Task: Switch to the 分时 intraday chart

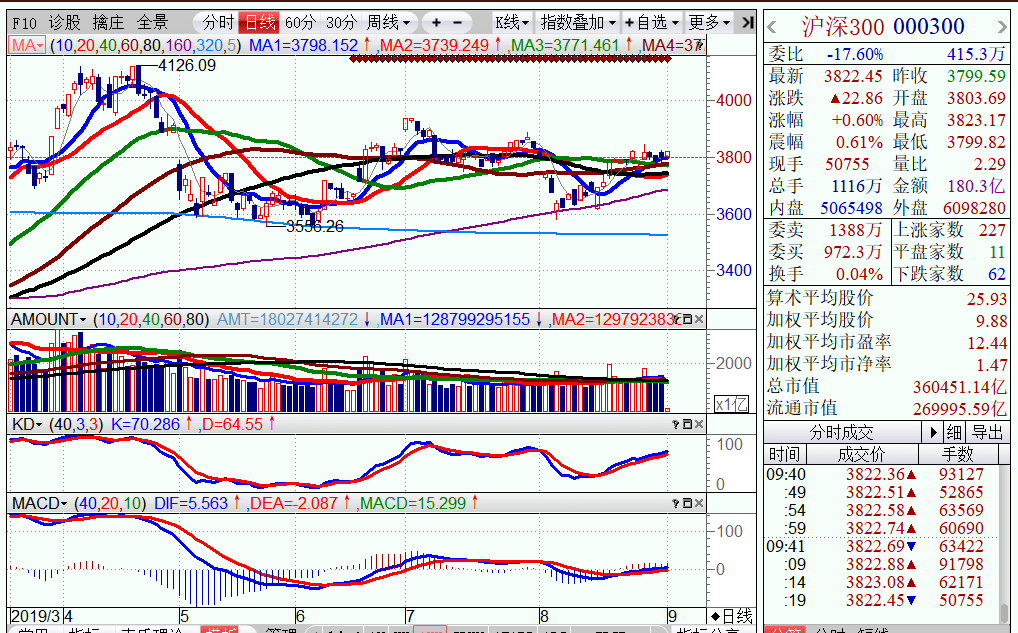Action: point(217,23)
